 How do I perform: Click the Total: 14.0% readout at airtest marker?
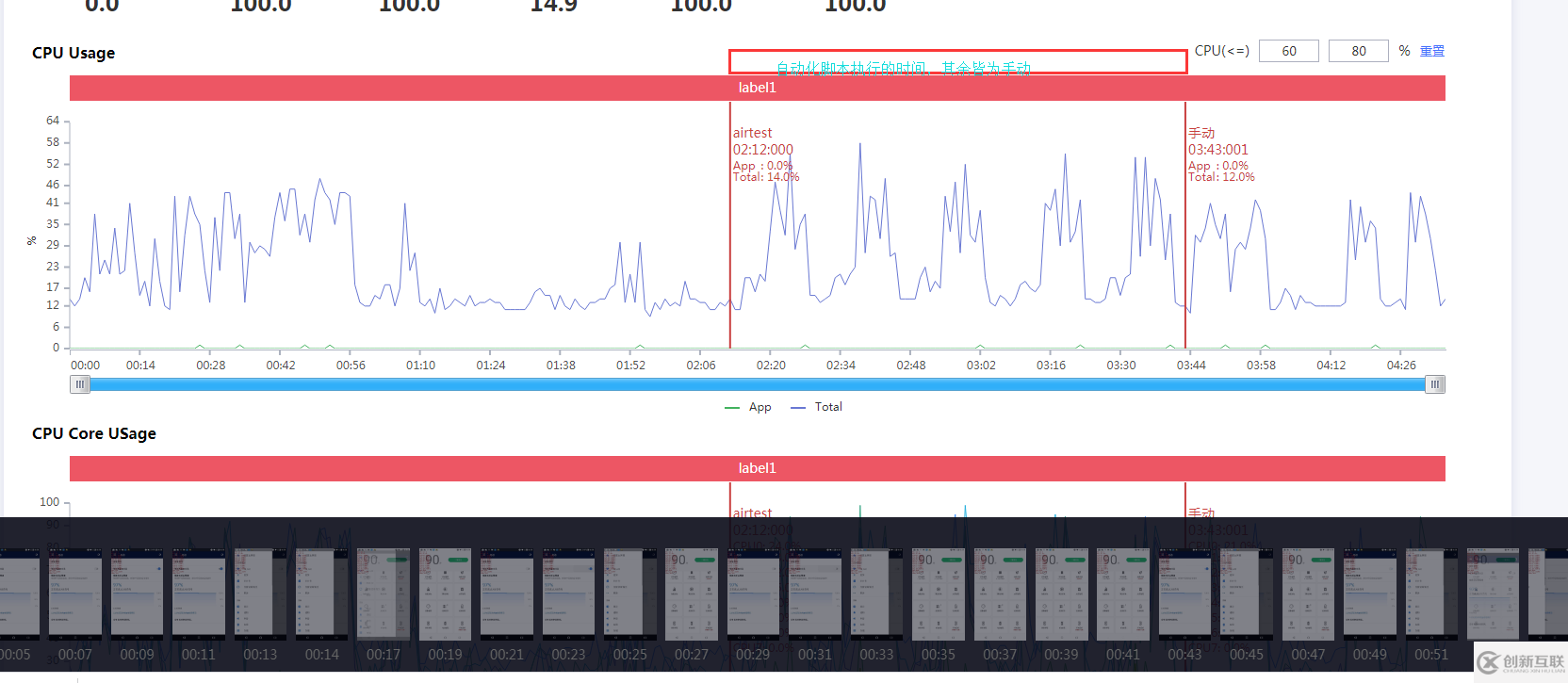(766, 177)
